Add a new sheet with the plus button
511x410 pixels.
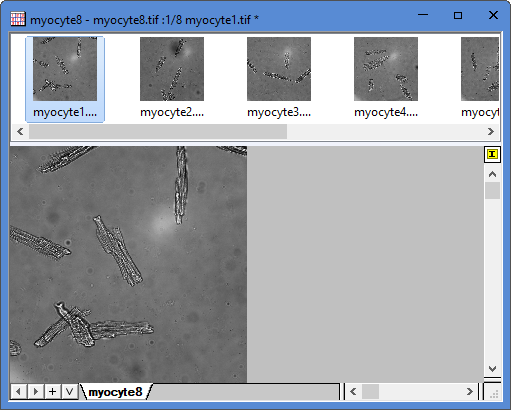coord(53,391)
